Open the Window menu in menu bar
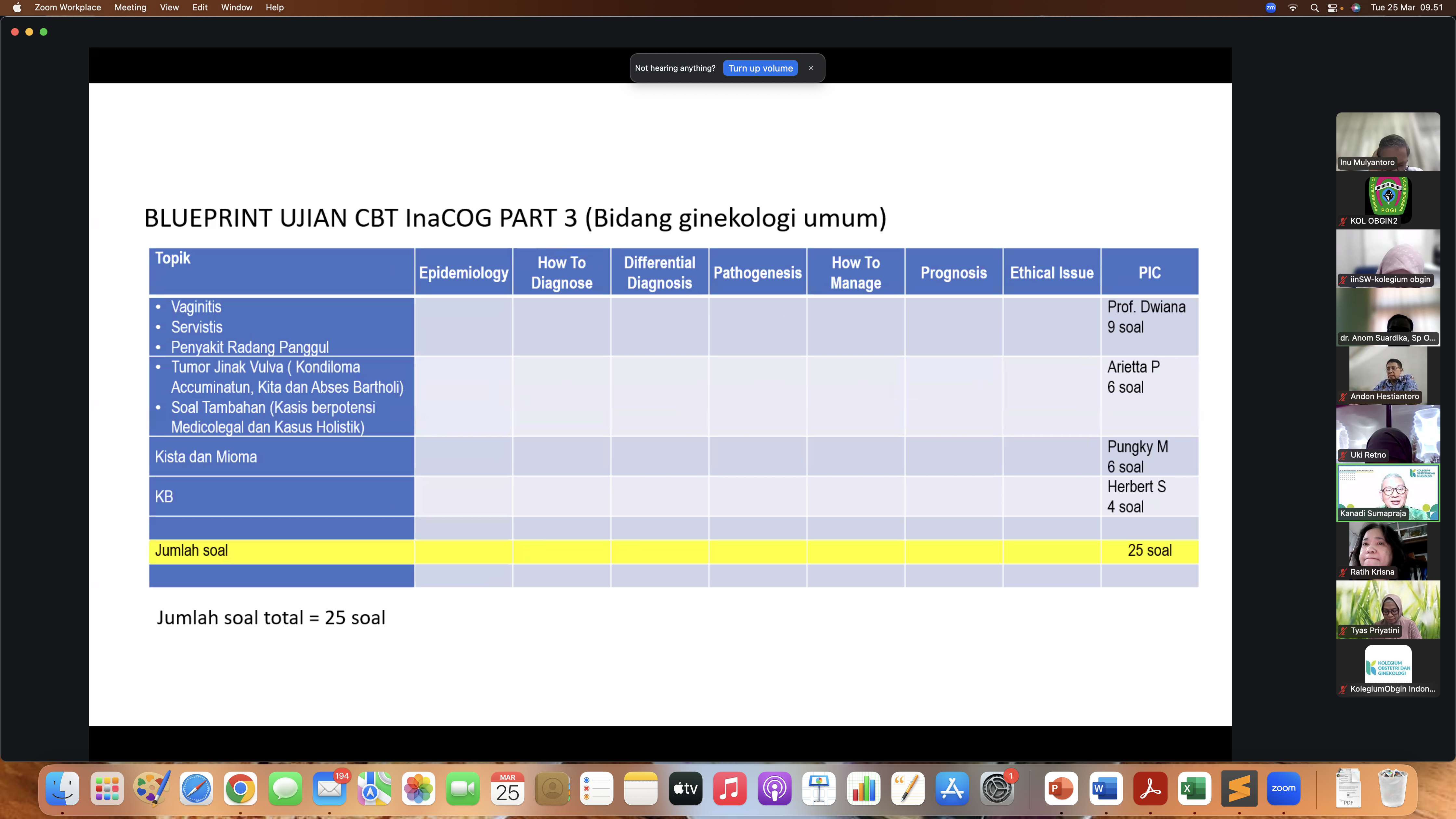This screenshot has width=1456, height=819. (236, 7)
